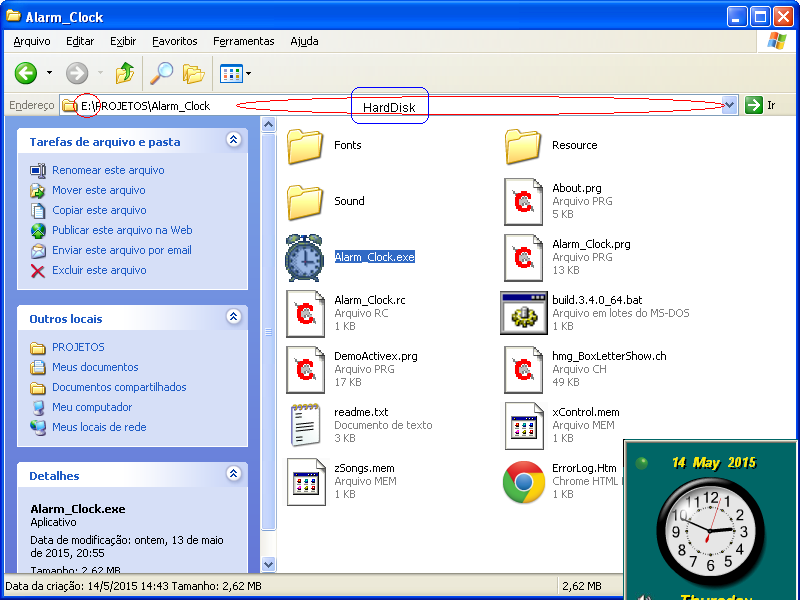Collapse the Detalhes panel
This screenshot has width=800, height=600.
(x=233, y=475)
